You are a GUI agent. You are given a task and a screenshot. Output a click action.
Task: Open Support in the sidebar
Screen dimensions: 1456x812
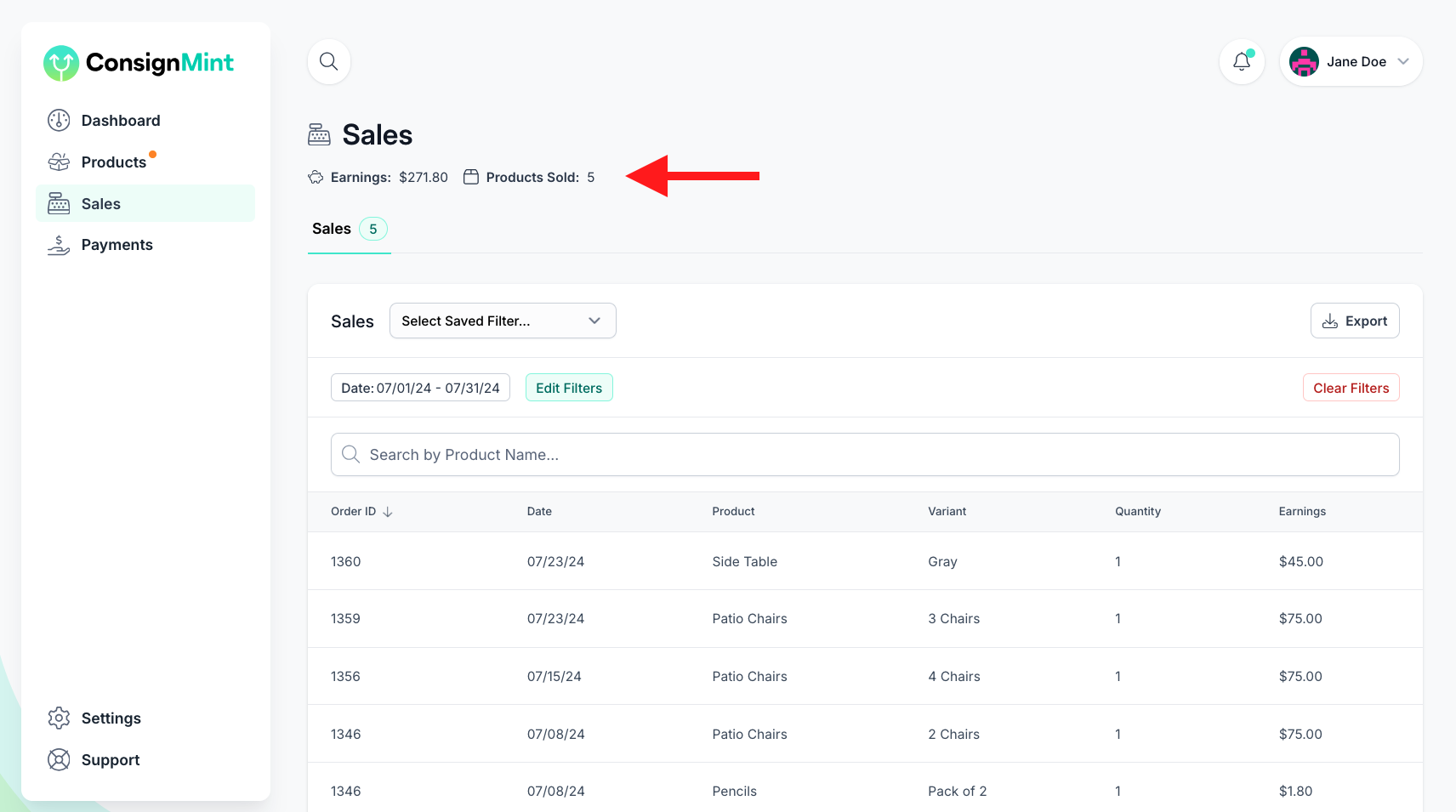[145, 760]
